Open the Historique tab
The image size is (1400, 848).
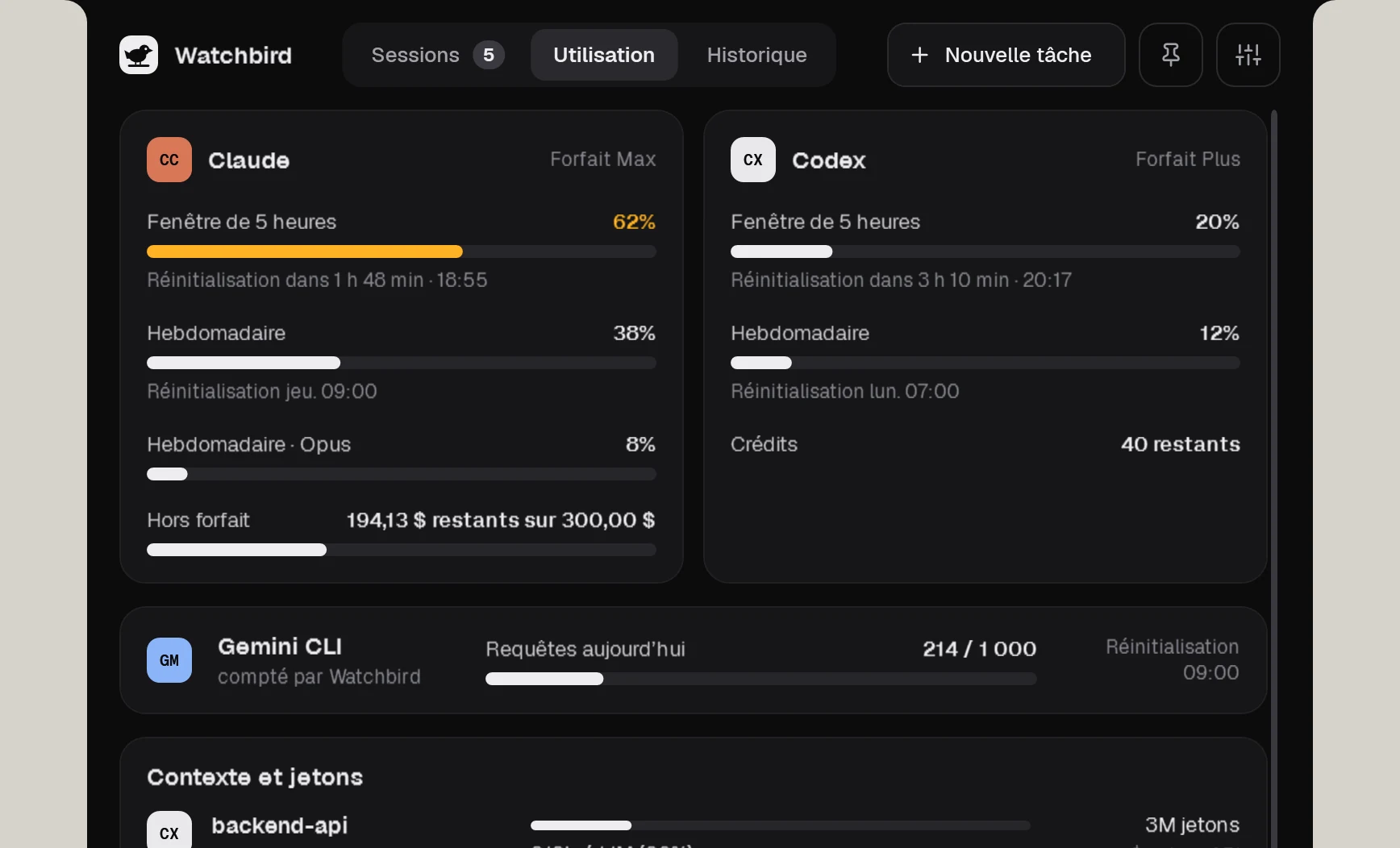[756, 55]
